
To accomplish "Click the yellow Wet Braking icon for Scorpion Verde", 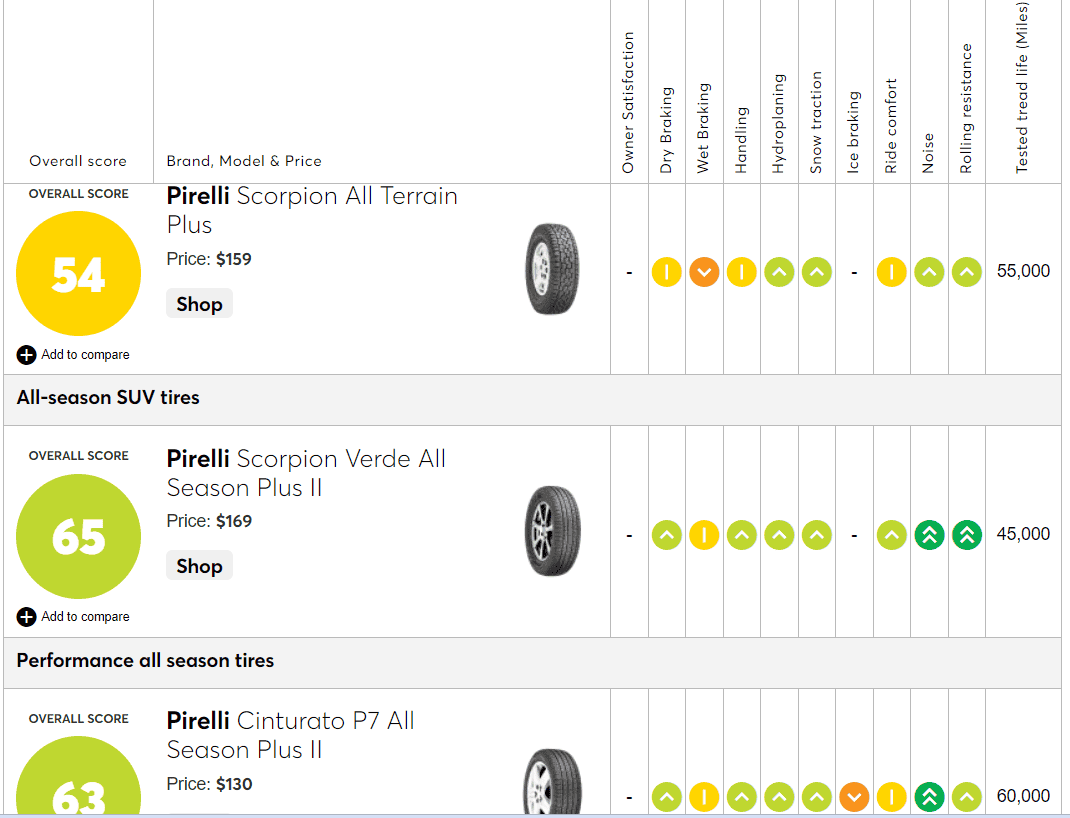I will (704, 535).
